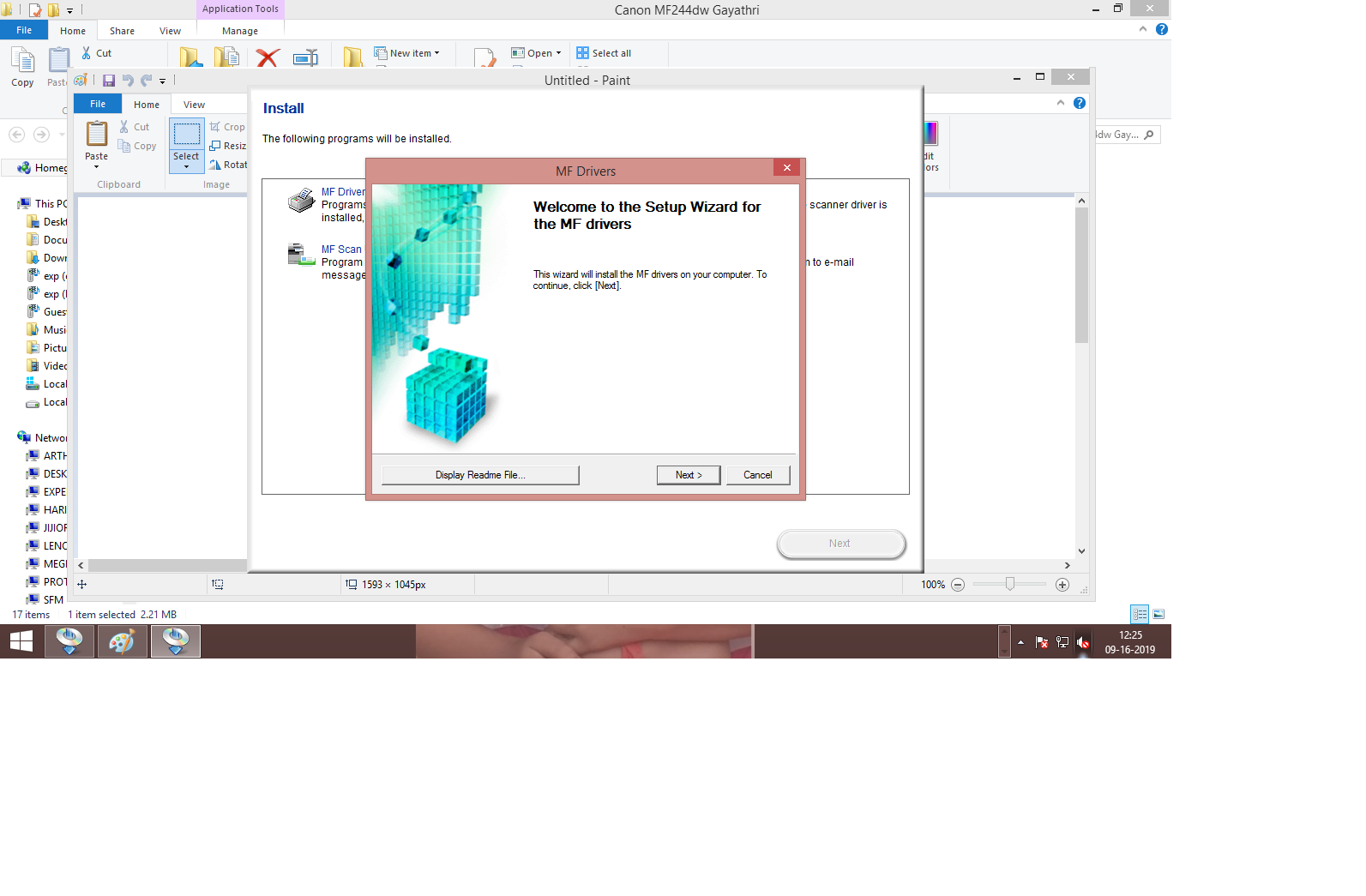Click Cancel in MF Drivers wizard
The image size is (1366, 896).
coord(758,475)
